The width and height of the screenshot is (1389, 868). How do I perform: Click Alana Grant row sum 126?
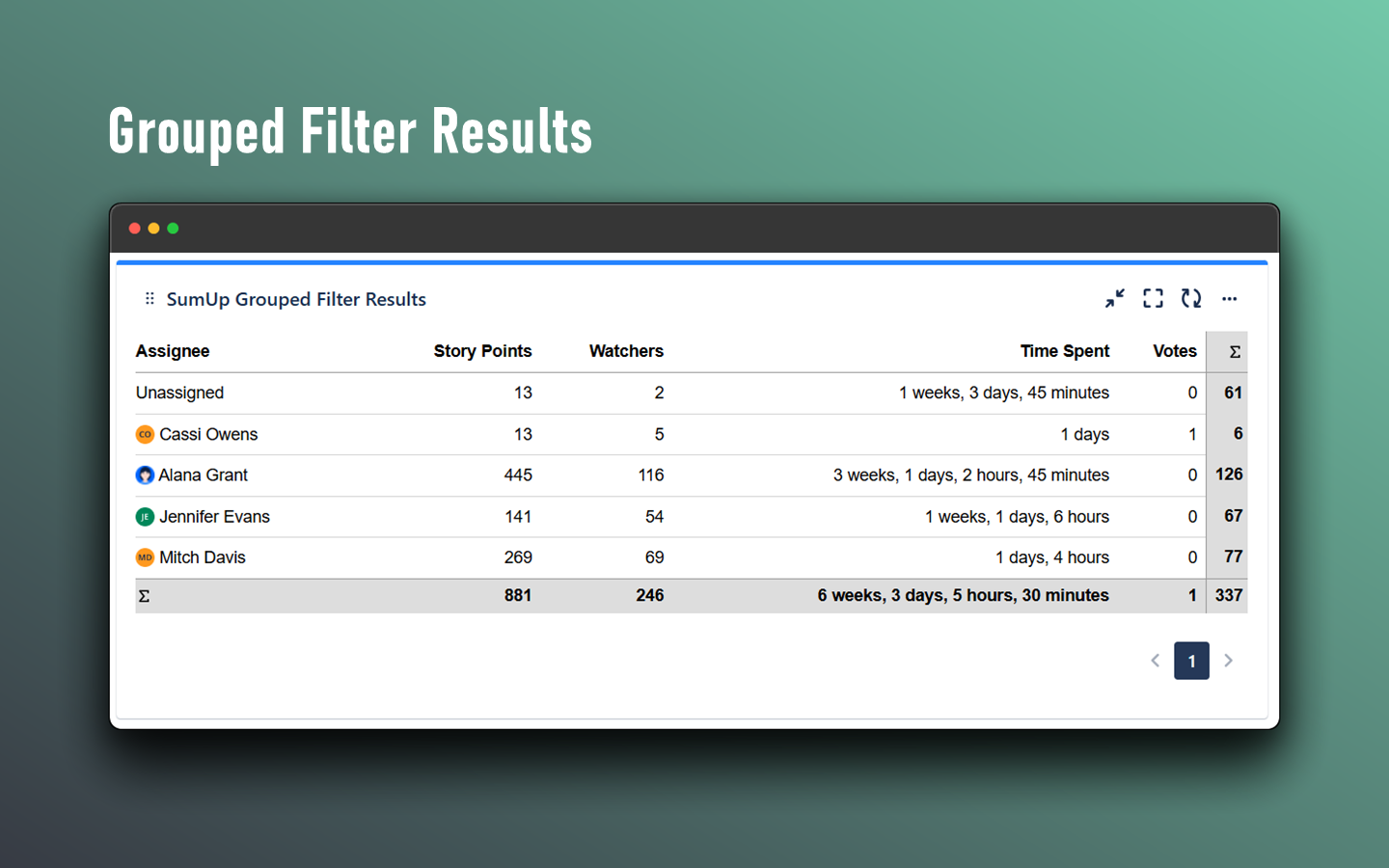1229,475
